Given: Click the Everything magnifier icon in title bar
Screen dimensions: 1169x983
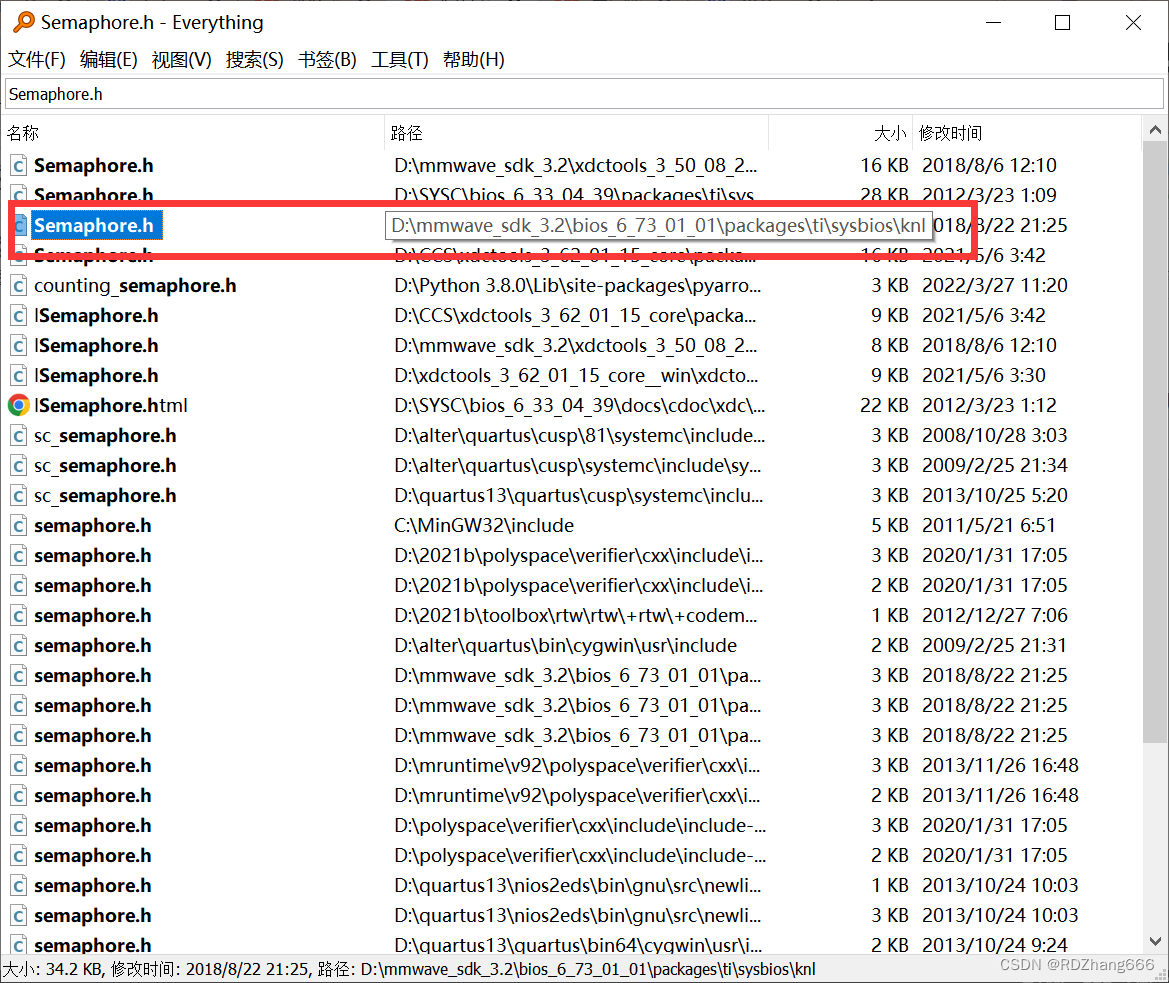Looking at the screenshot, I should point(24,22).
